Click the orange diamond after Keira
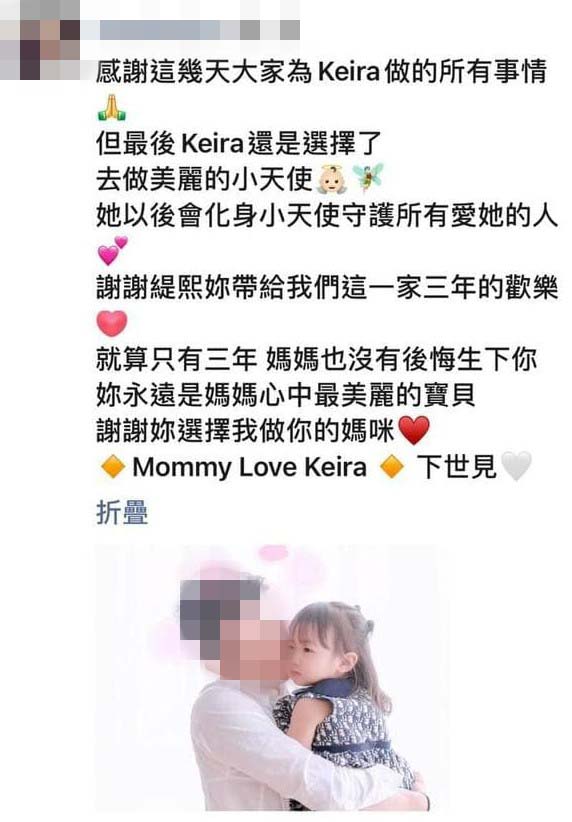 (392, 467)
